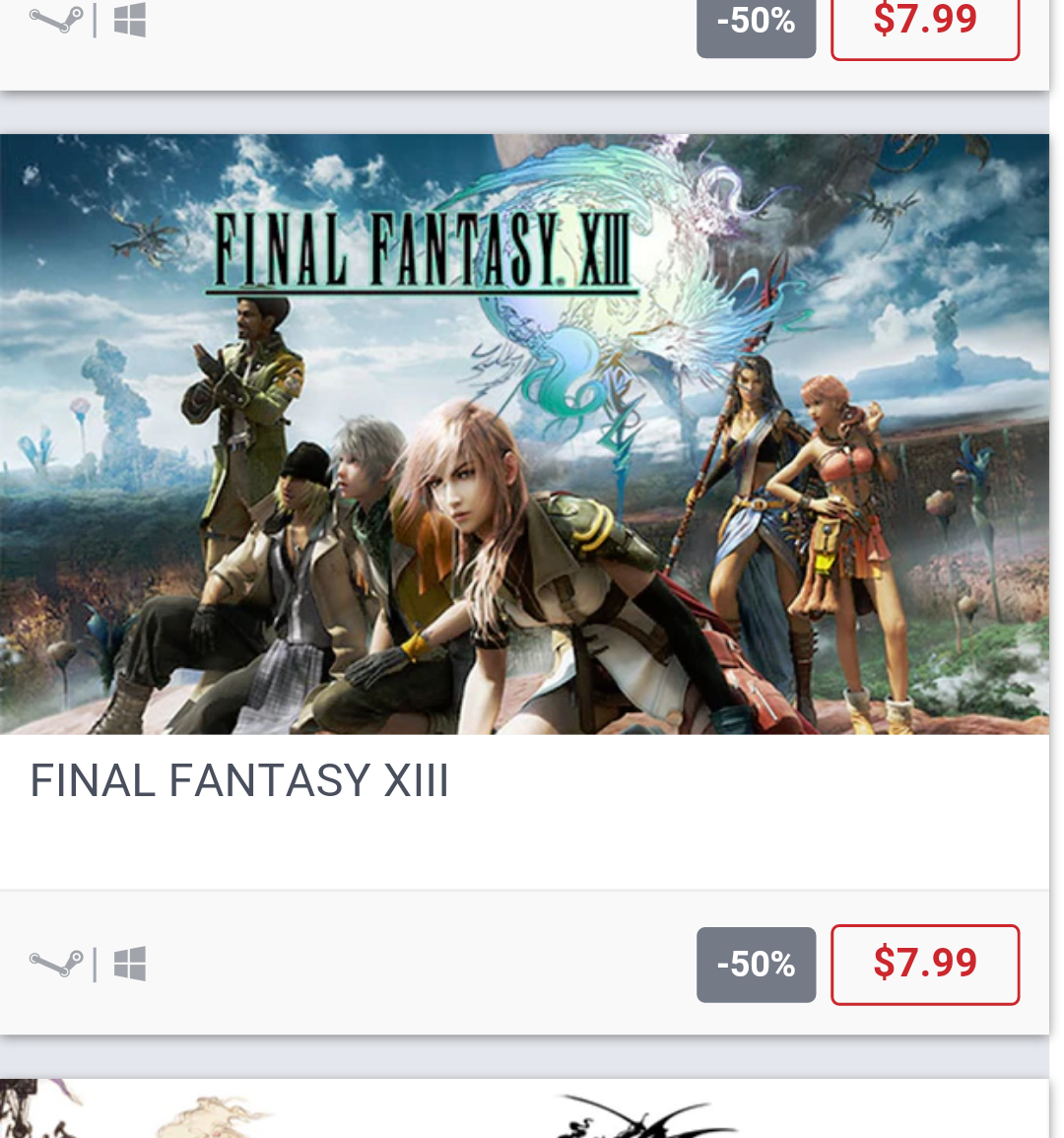Click the -50% discount badge on Final Fantasy XIII
1064x1138 pixels.
point(757,965)
